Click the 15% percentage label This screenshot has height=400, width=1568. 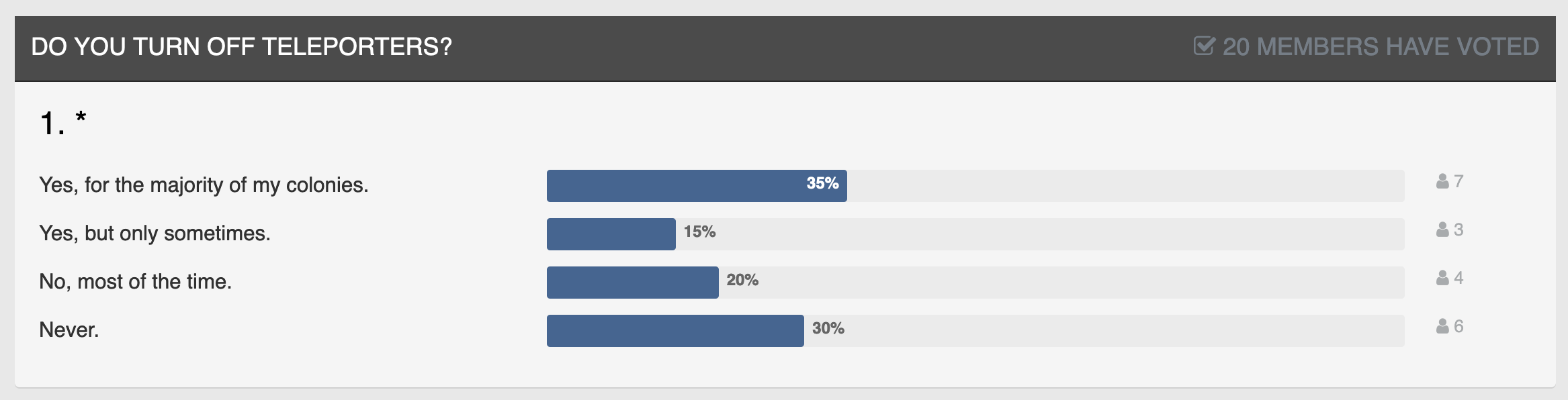click(x=699, y=232)
